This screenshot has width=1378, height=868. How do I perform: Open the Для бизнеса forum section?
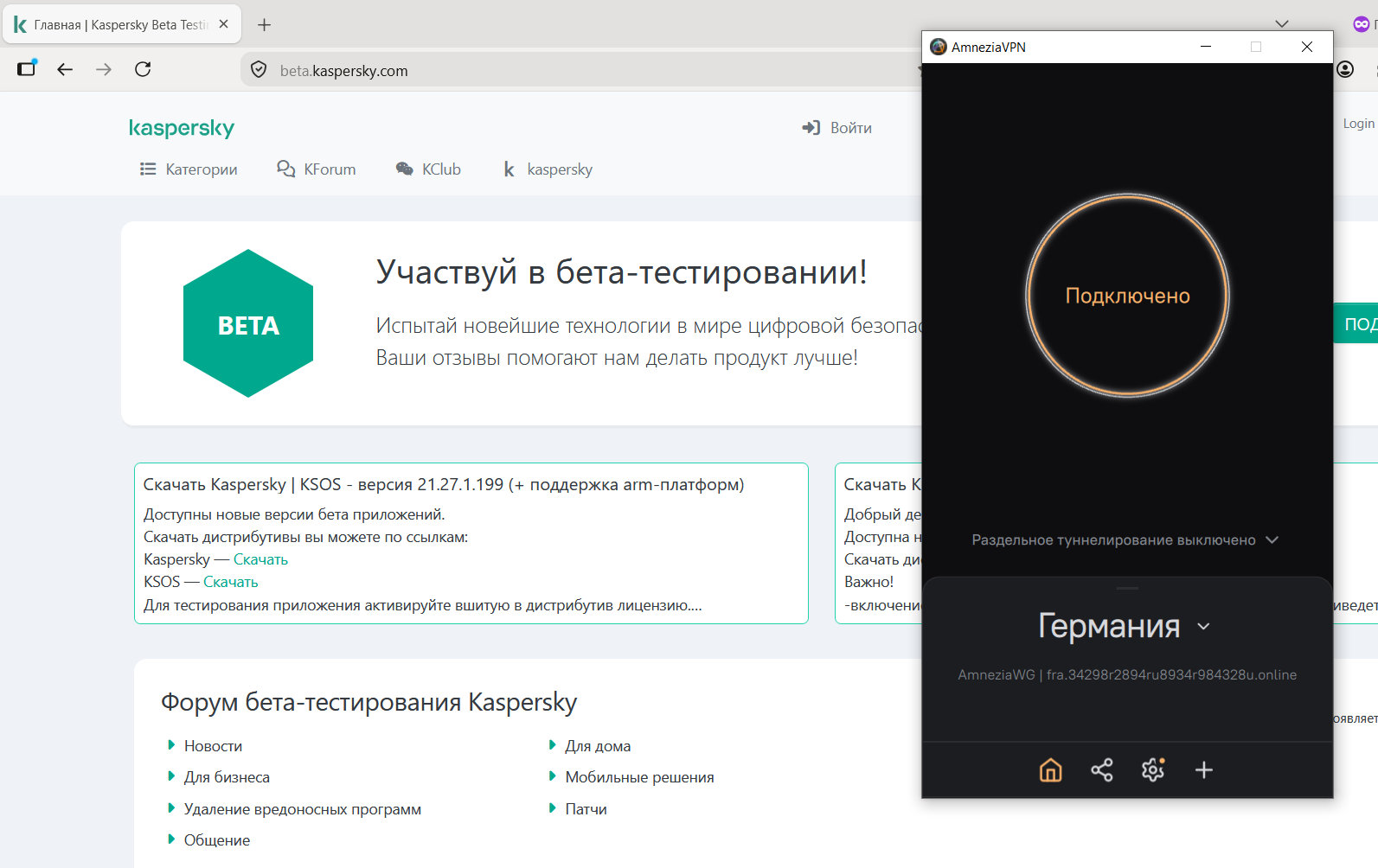click(x=227, y=777)
